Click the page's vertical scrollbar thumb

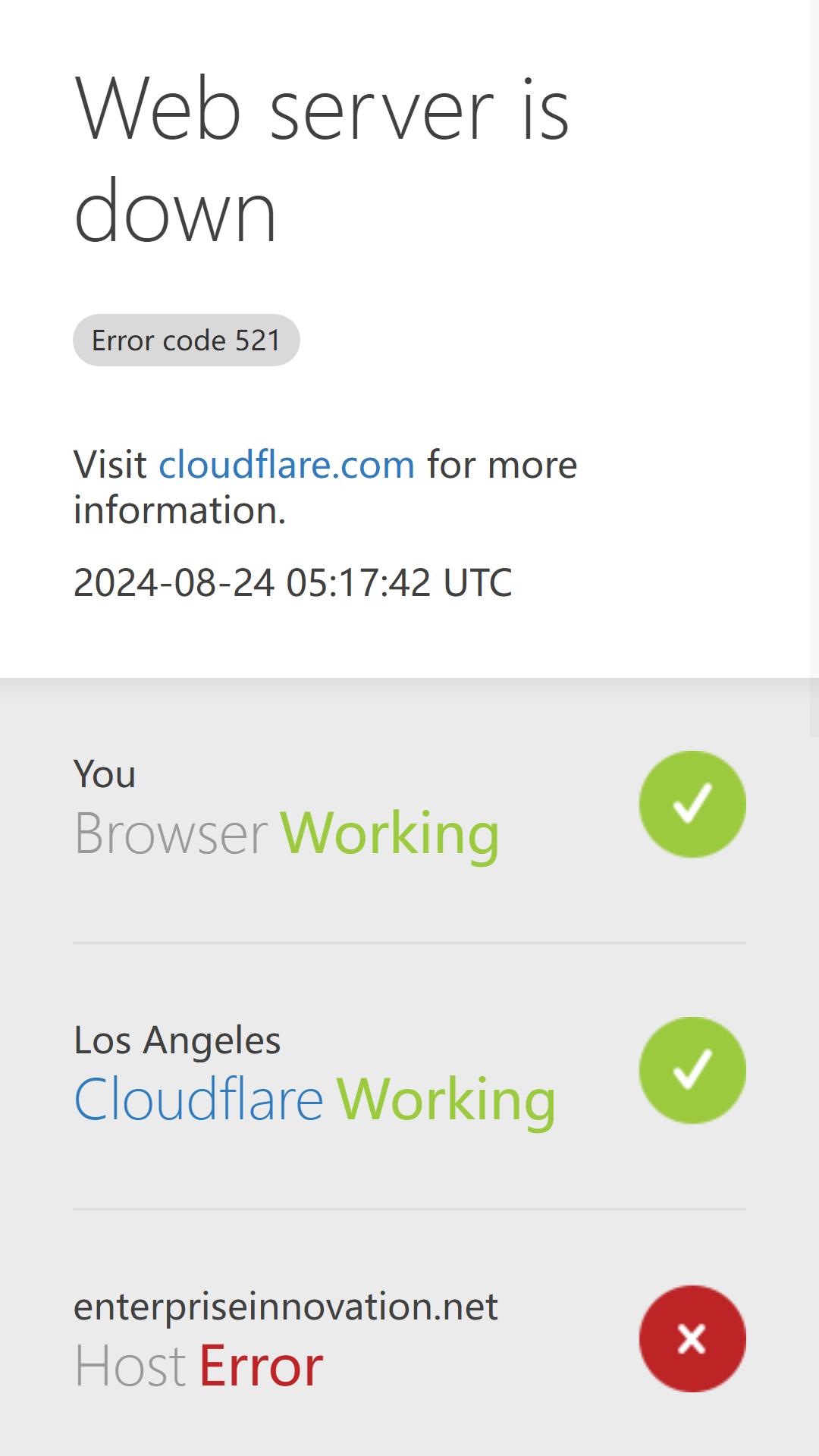(814, 368)
